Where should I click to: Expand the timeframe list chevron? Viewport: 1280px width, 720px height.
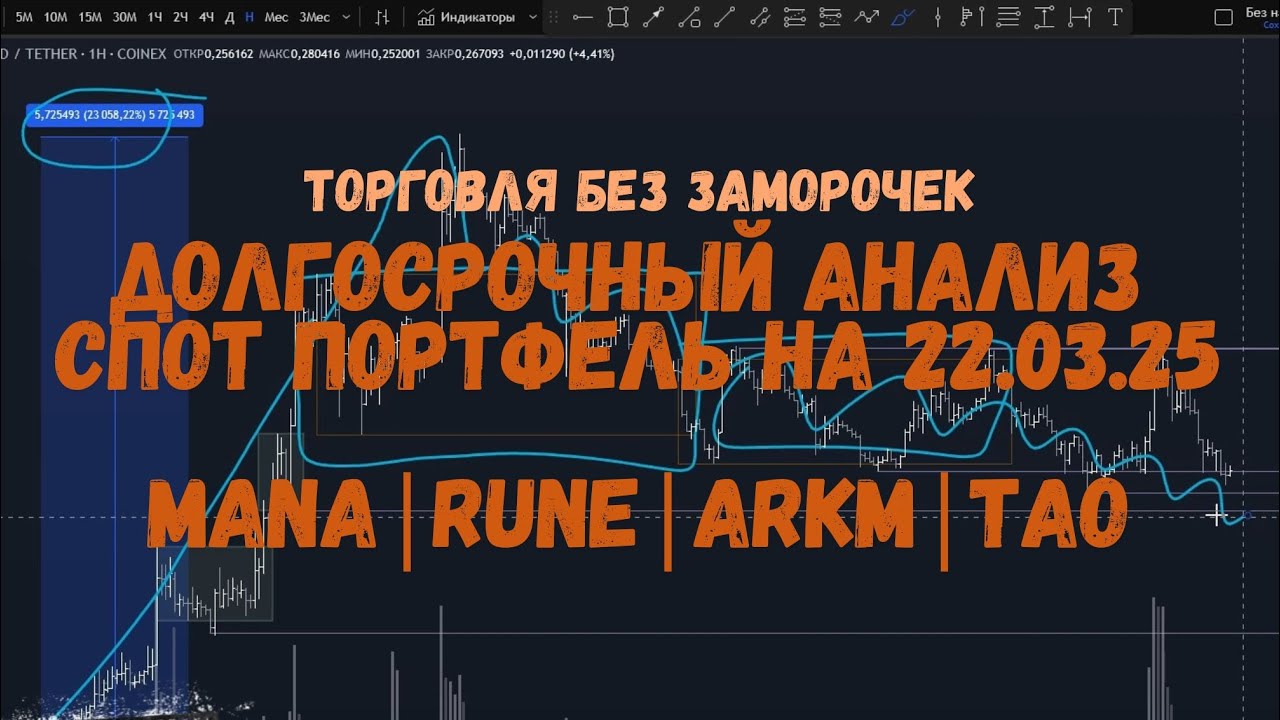coord(347,17)
